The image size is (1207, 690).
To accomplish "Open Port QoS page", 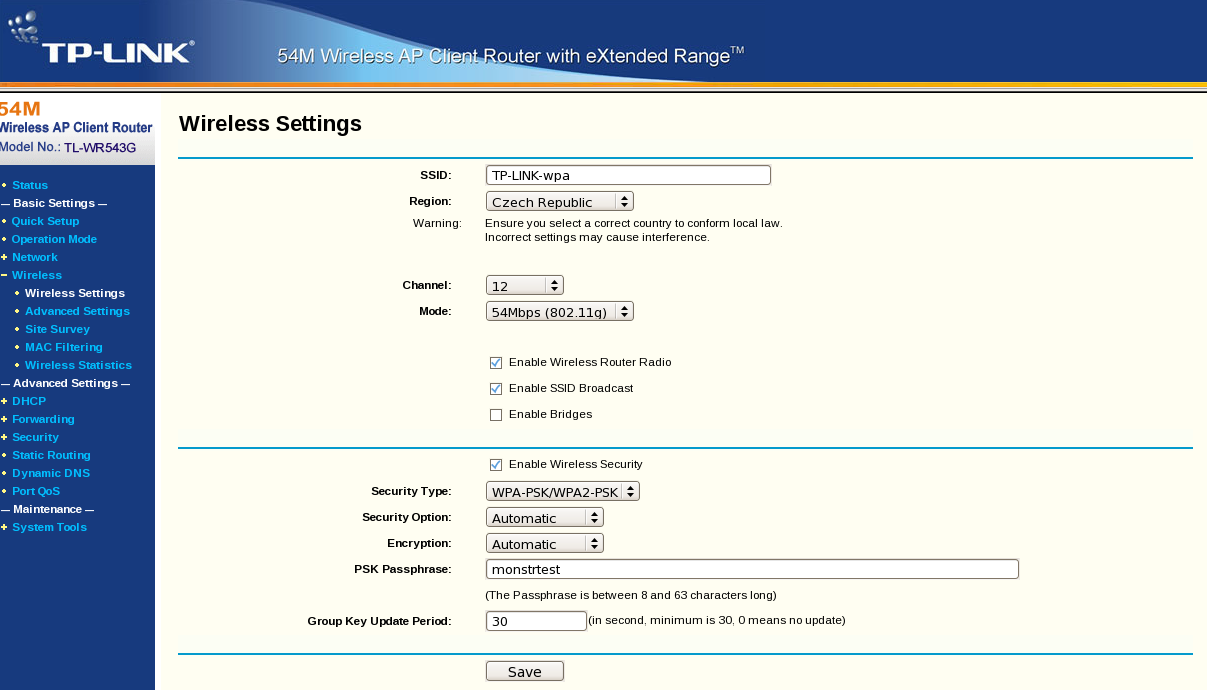I will tap(36, 491).
